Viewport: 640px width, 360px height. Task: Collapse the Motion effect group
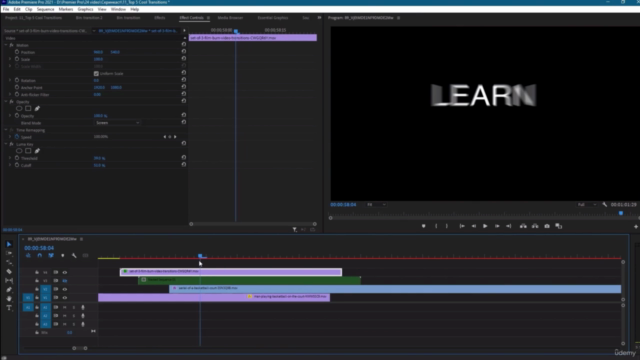tap(6, 45)
